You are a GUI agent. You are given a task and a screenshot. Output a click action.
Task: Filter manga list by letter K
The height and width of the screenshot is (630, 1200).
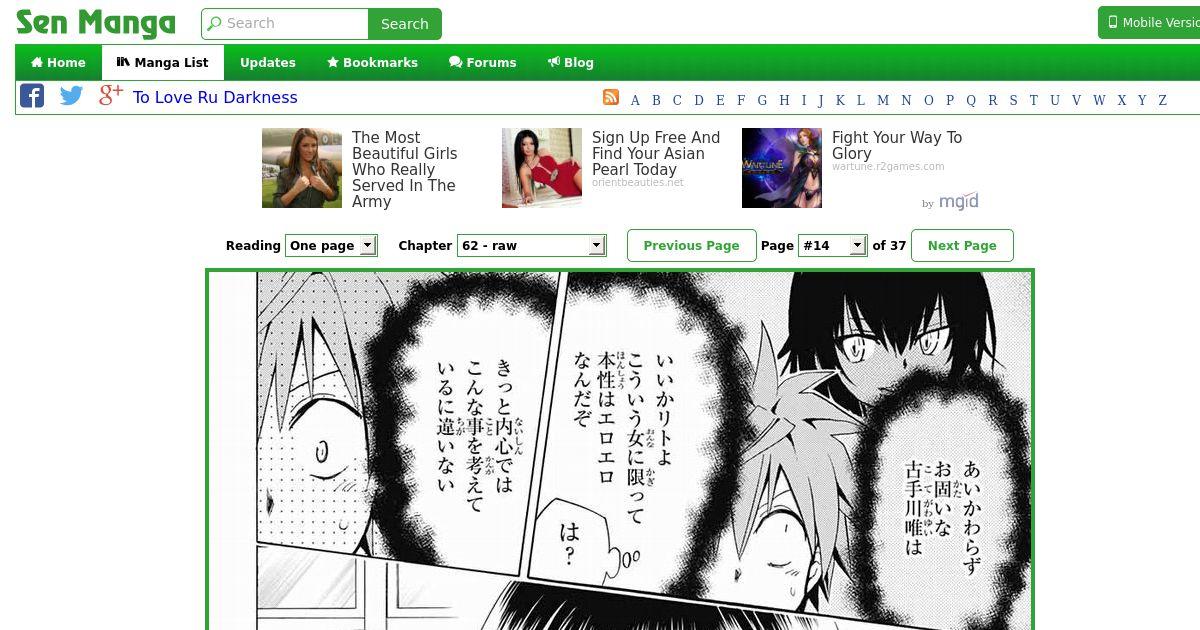[x=840, y=100]
